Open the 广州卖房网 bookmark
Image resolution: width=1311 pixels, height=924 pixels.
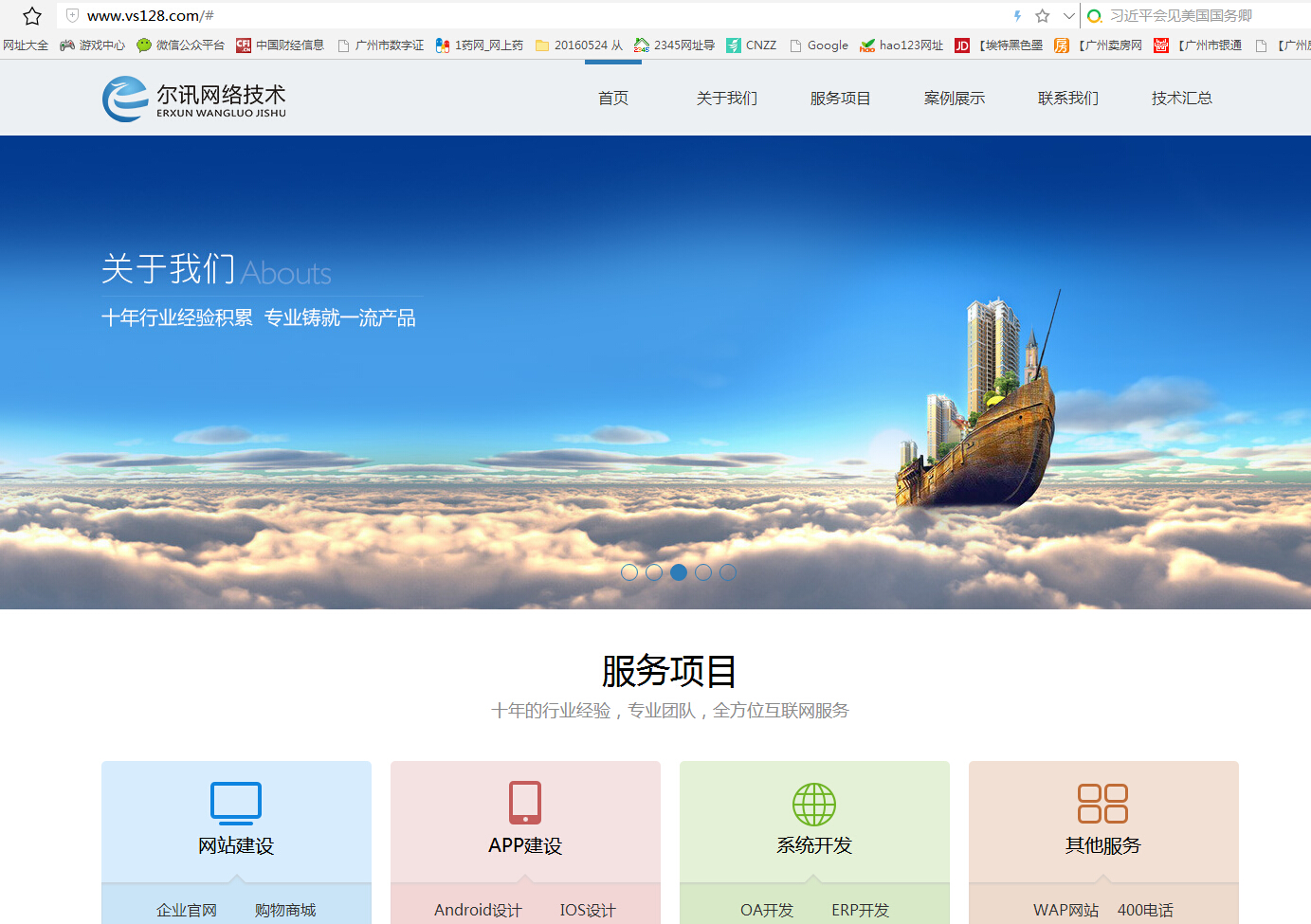point(1098,45)
